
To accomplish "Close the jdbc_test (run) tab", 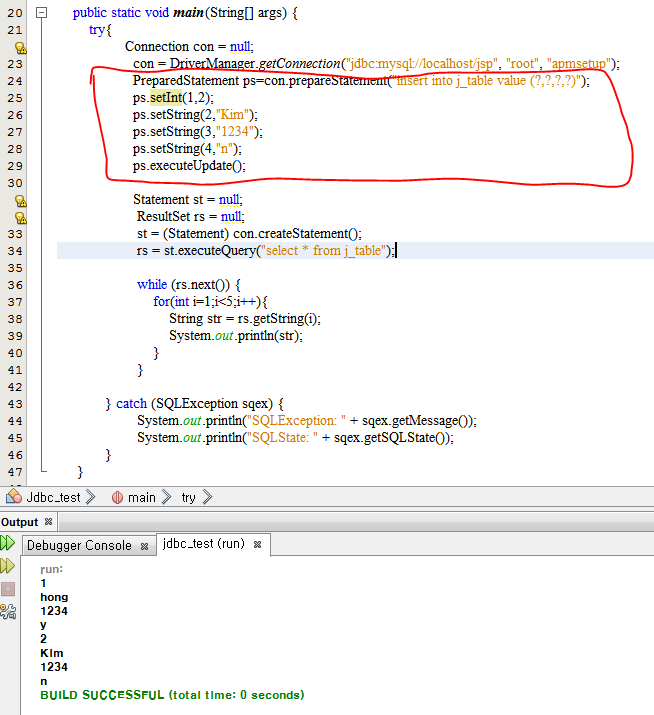I will (256, 545).
